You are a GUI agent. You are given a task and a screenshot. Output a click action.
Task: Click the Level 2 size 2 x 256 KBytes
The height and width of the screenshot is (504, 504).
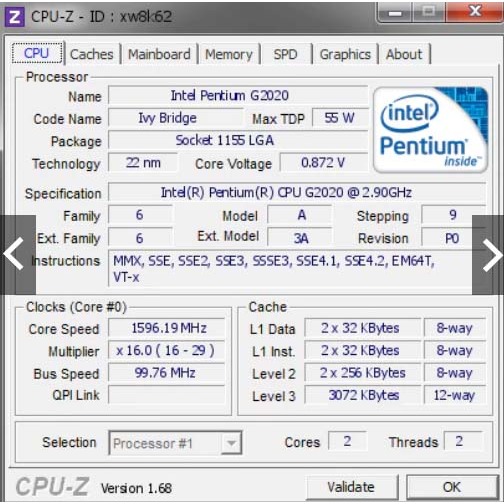[x=363, y=373]
